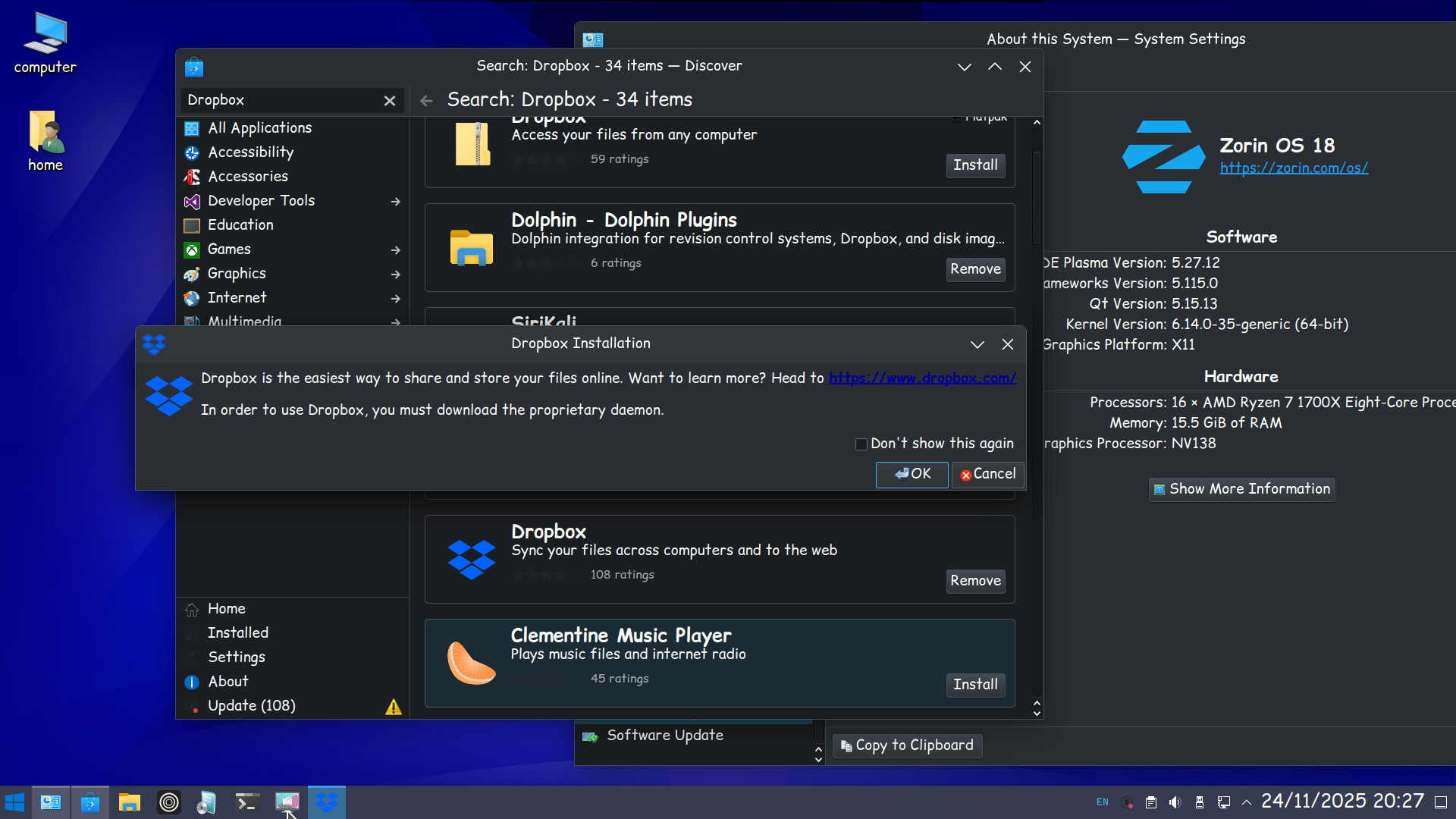Show hidden system tray icons
Image resolution: width=1456 pixels, height=819 pixels.
point(1246,802)
